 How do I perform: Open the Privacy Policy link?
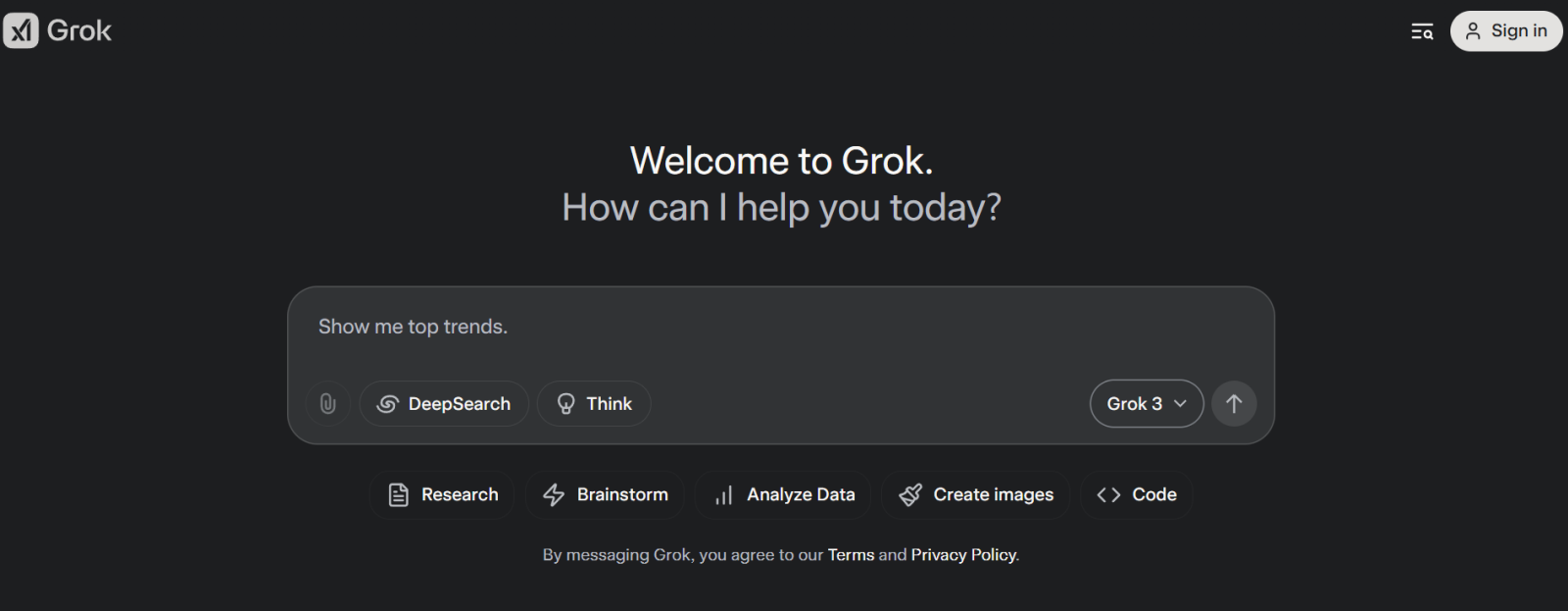(963, 555)
